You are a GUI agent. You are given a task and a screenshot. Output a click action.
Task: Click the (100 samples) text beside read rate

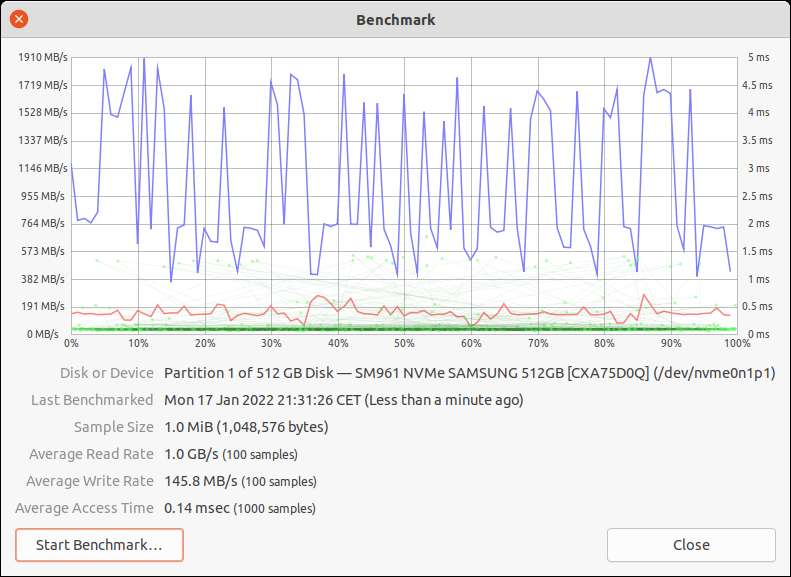coord(260,455)
